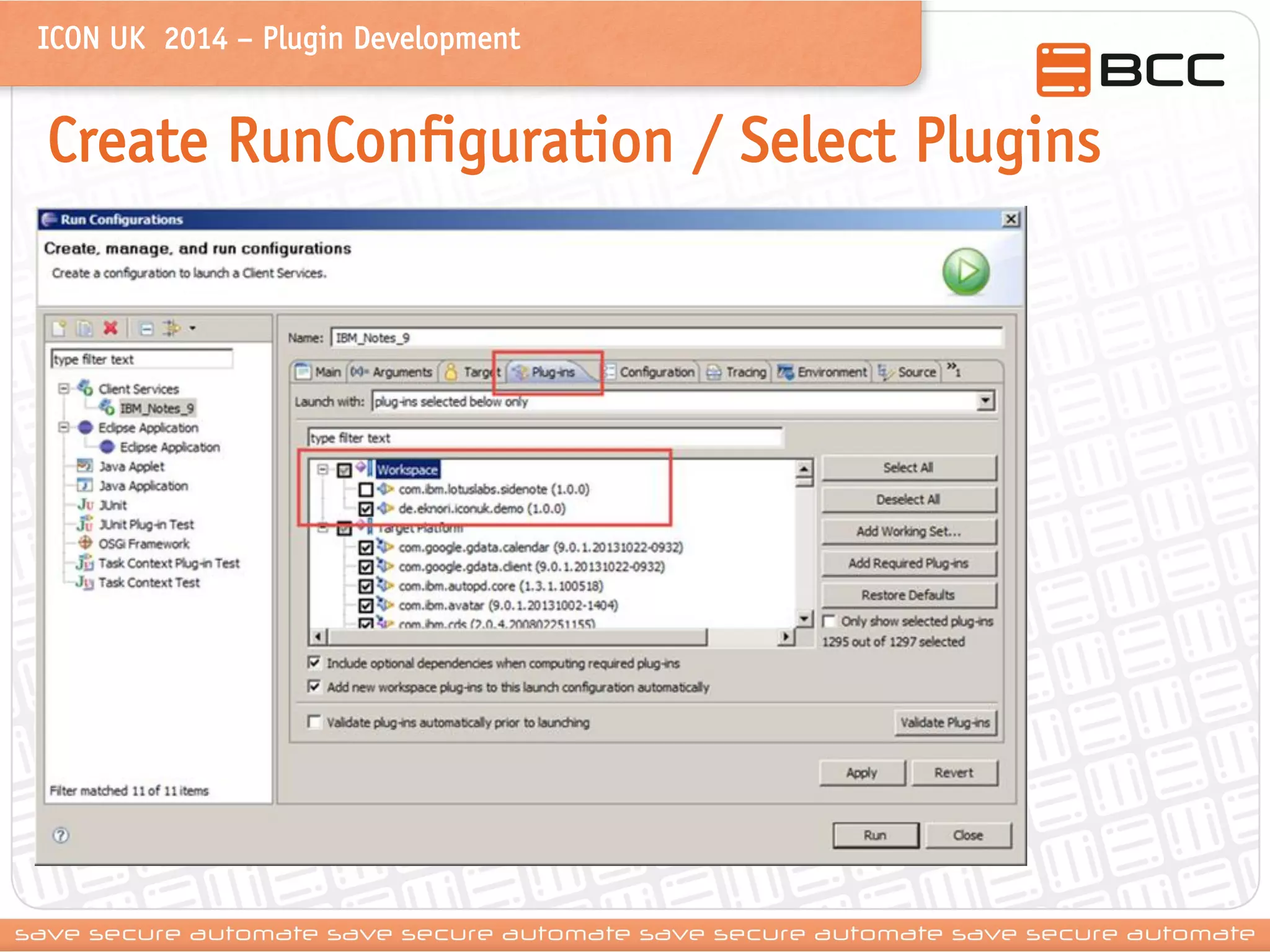Toggle Add new workspace plug-ins automatically checkbox
Screen dimensions: 1270x952
(x=314, y=686)
